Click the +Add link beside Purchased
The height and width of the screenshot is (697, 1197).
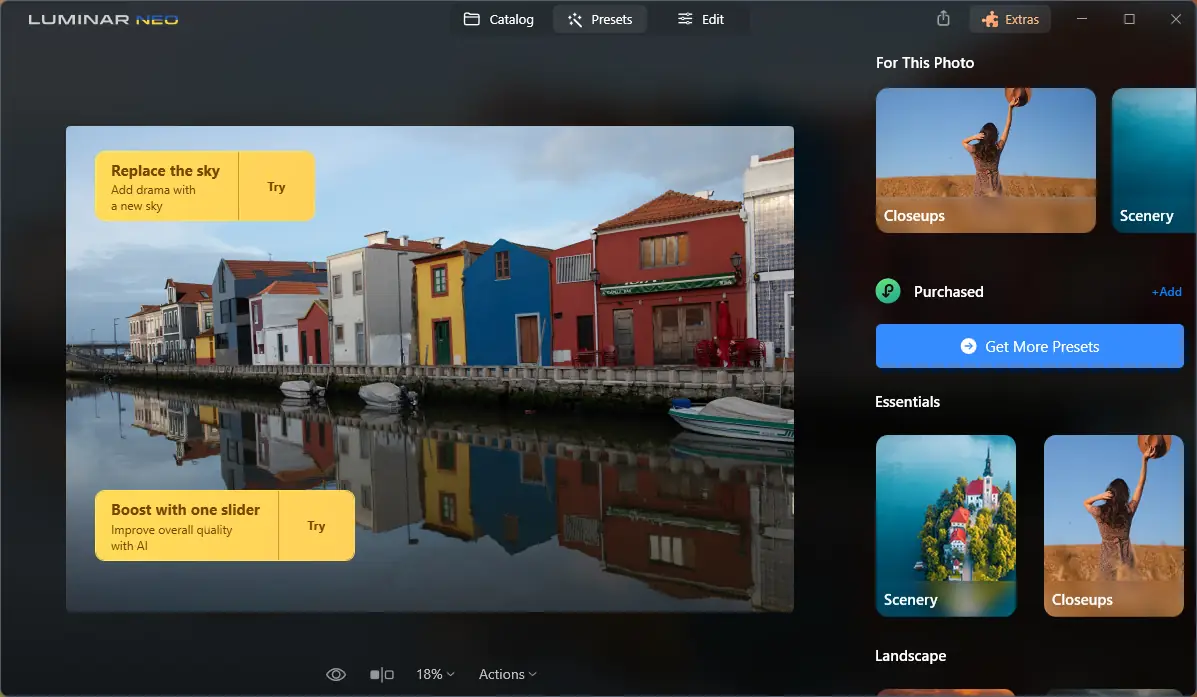[x=1166, y=292]
